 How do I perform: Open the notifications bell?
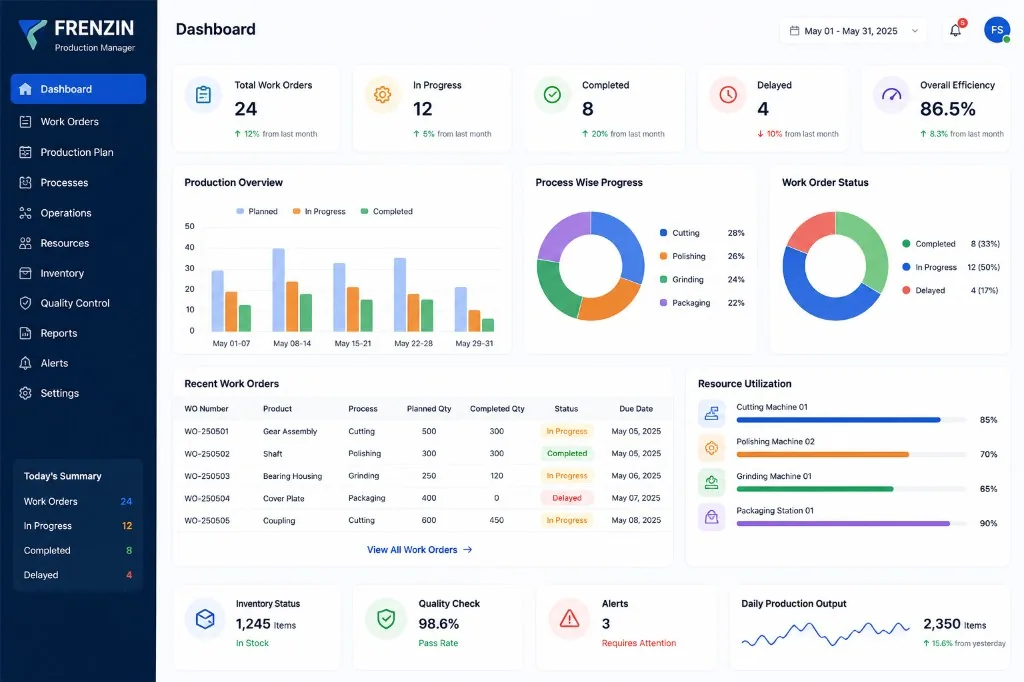coord(955,30)
